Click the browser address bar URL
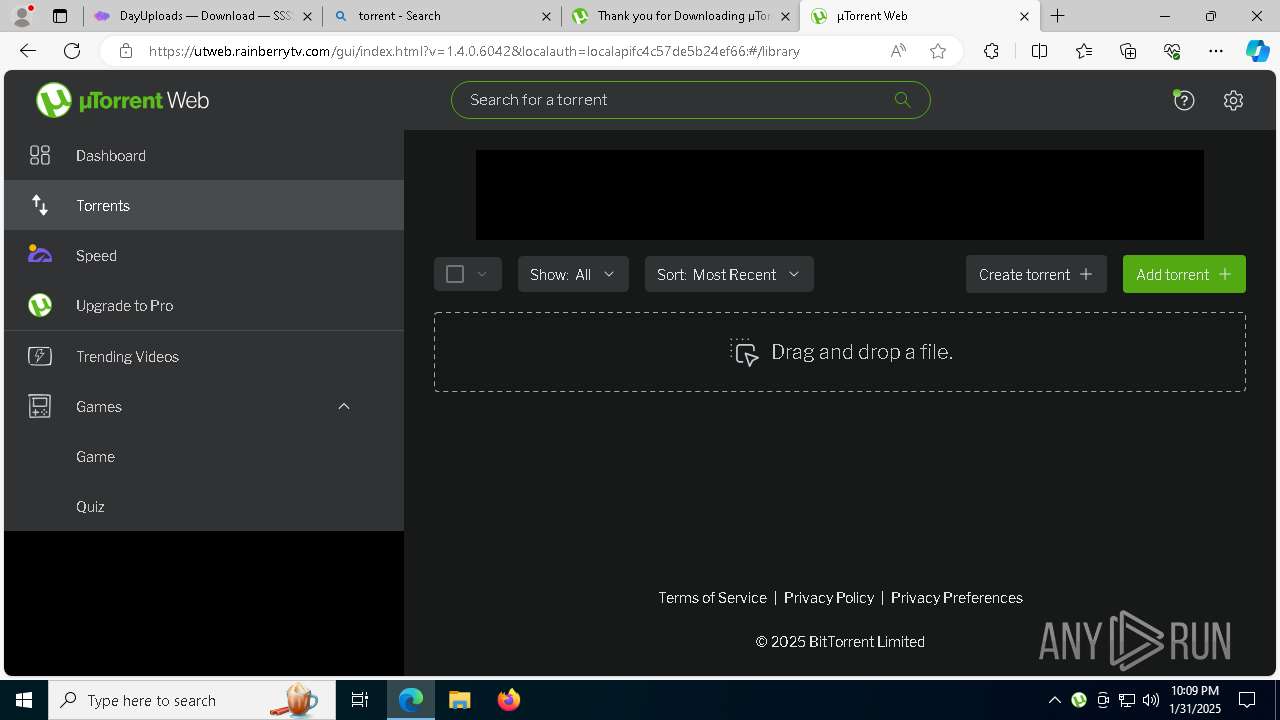Image resolution: width=1280 pixels, height=720 pixels. (x=474, y=51)
